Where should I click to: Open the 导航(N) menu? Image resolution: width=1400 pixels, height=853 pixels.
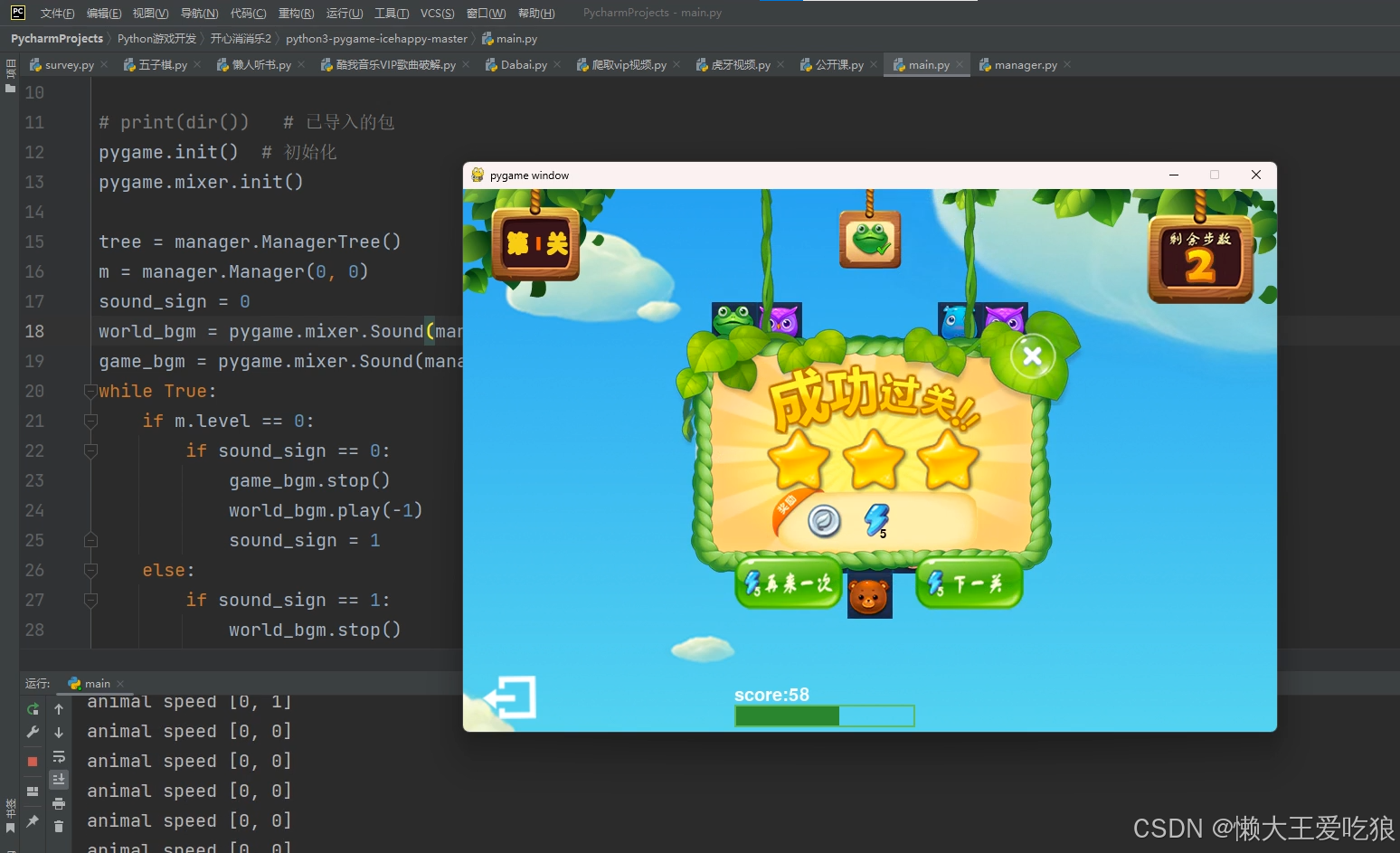pyautogui.click(x=199, y=13)
